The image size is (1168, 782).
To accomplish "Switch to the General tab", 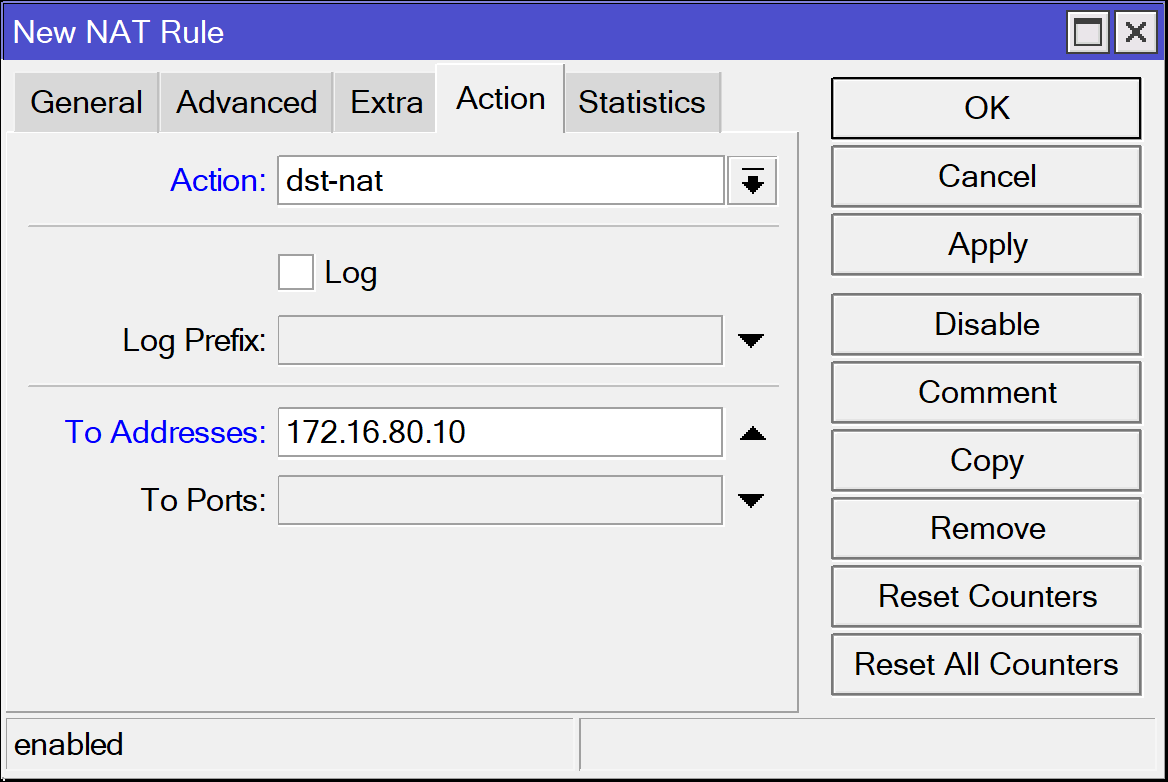I will [87, 102].
